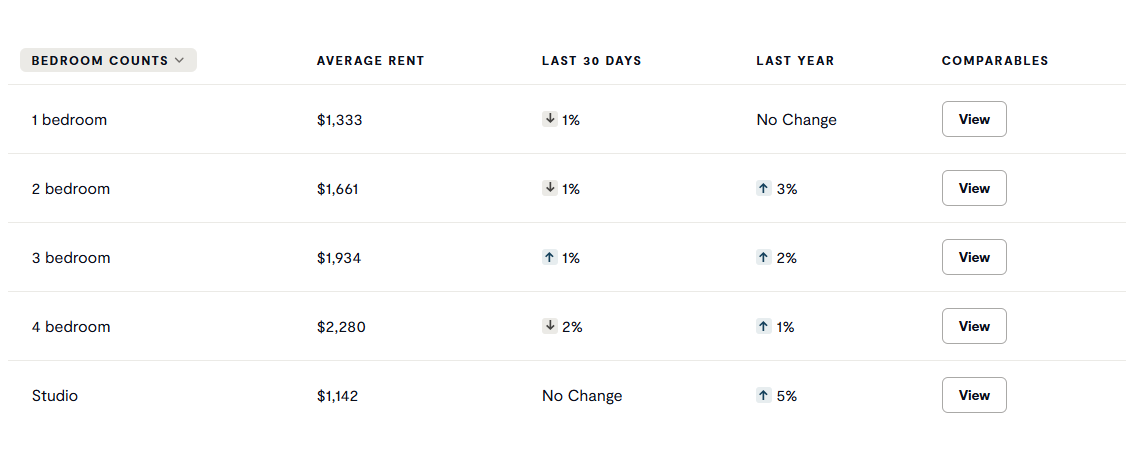Screen dimensions: 1130x451
Task: Open the Bedroom Counts dropdown
Action: tap(108, 60)
